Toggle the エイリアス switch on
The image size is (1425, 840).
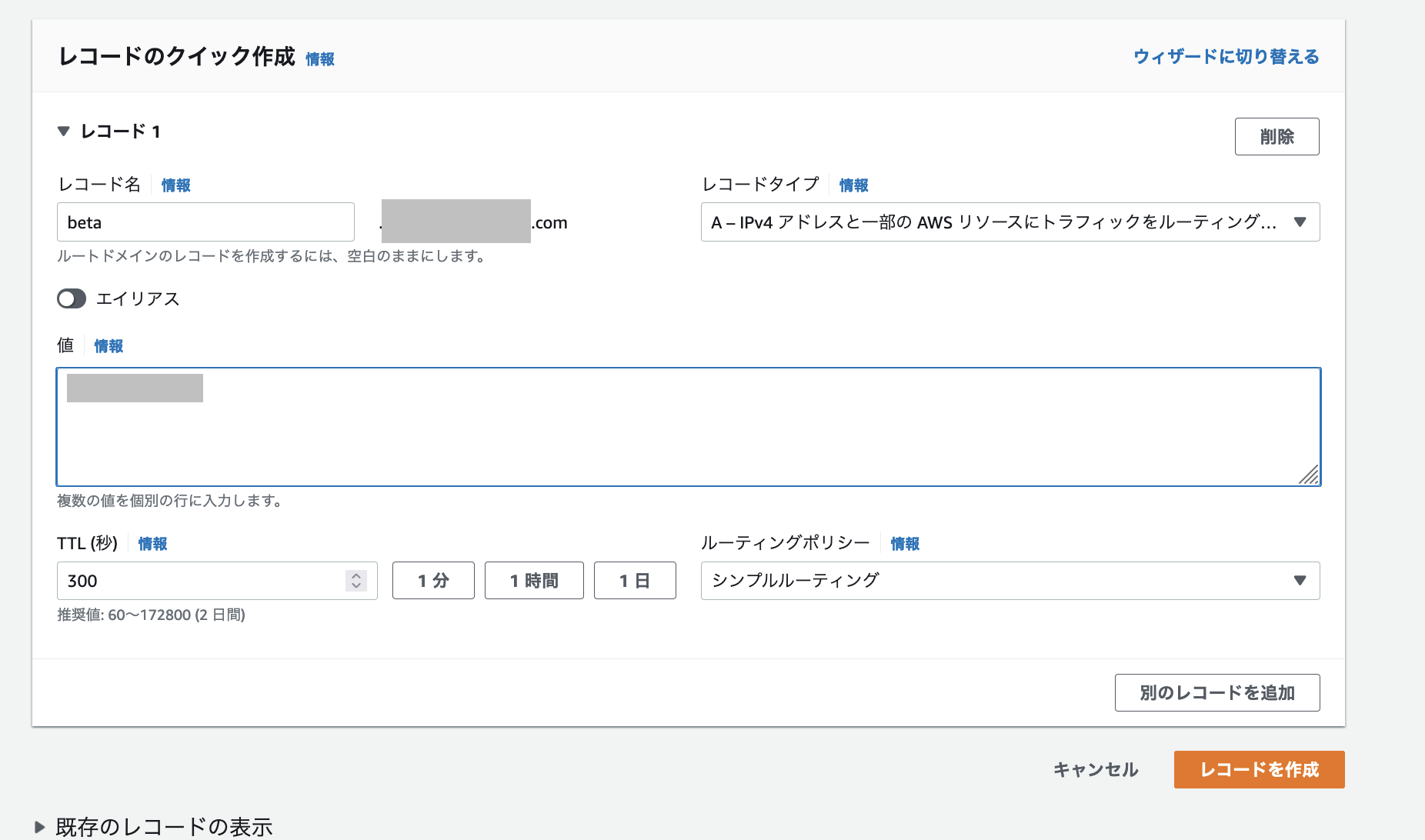click(71, 298)
